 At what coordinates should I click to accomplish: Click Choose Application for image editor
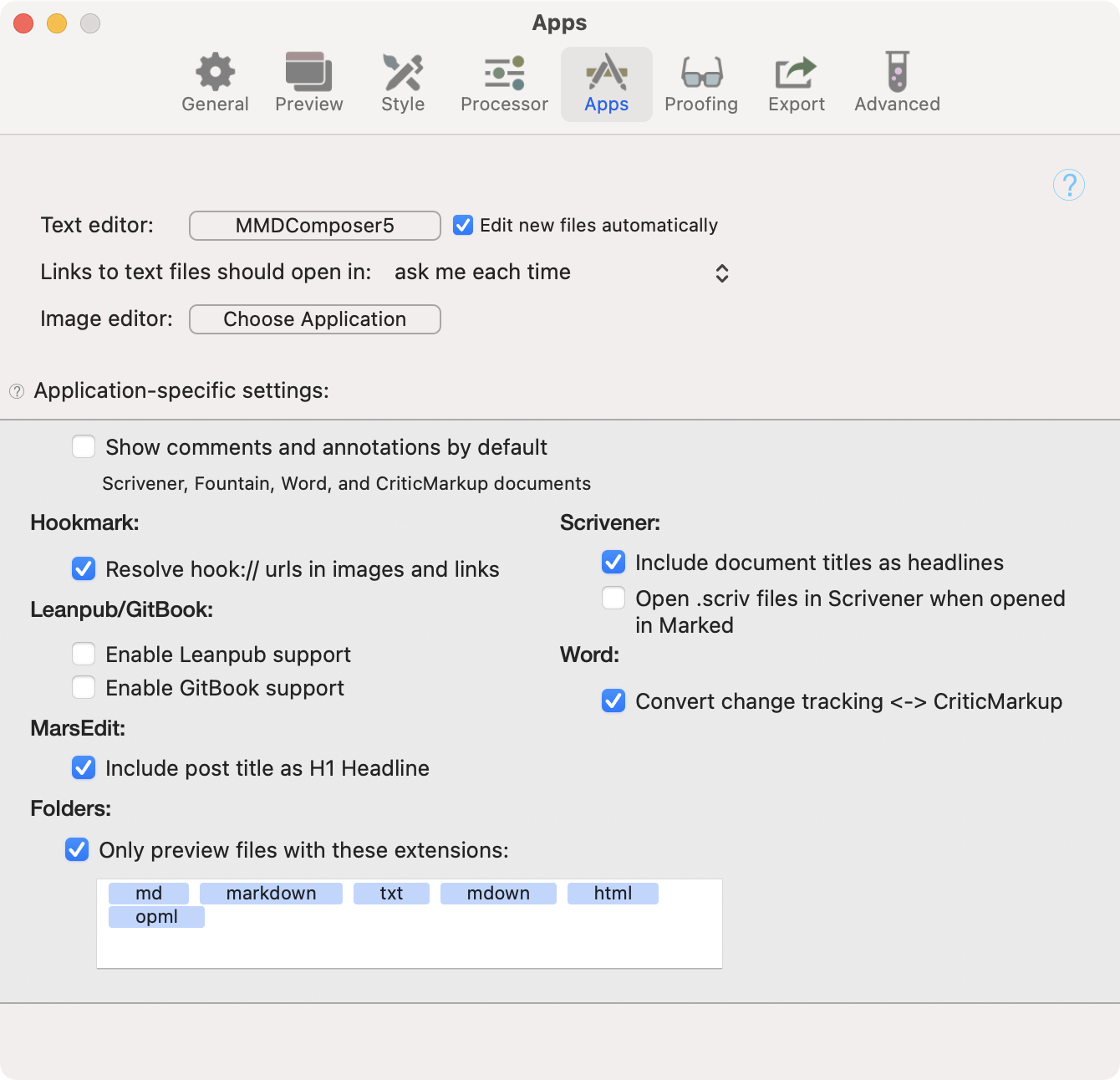click(x=315, y=319)
